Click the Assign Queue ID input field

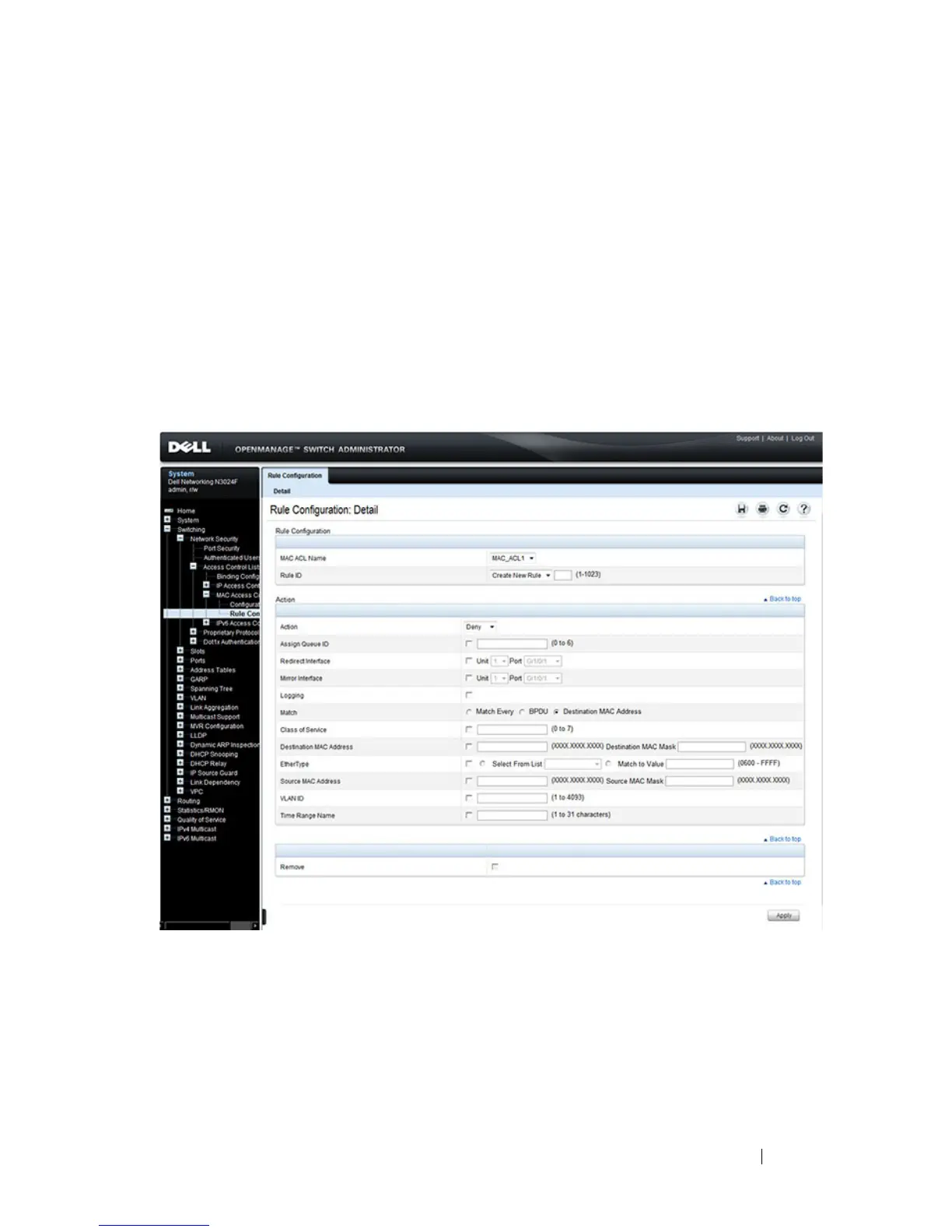[x=512, y=644]
